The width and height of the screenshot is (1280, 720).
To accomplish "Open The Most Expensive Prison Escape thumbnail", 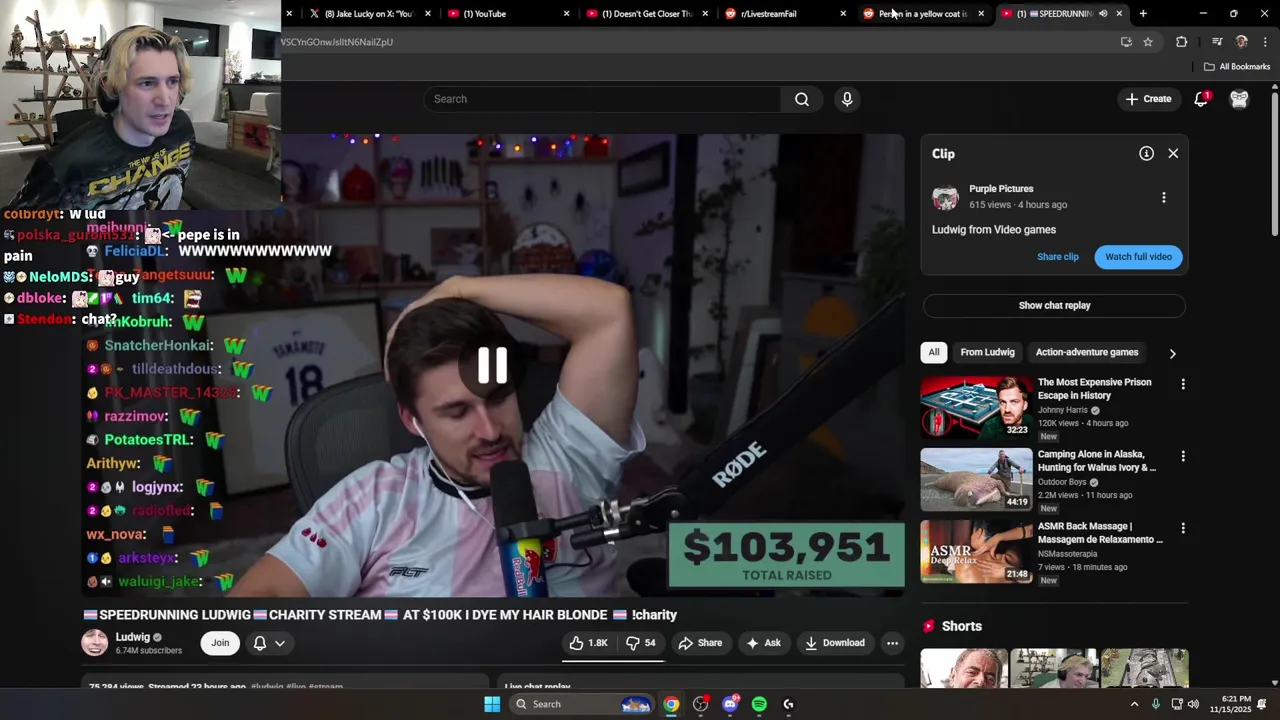I will pos(976,407).
